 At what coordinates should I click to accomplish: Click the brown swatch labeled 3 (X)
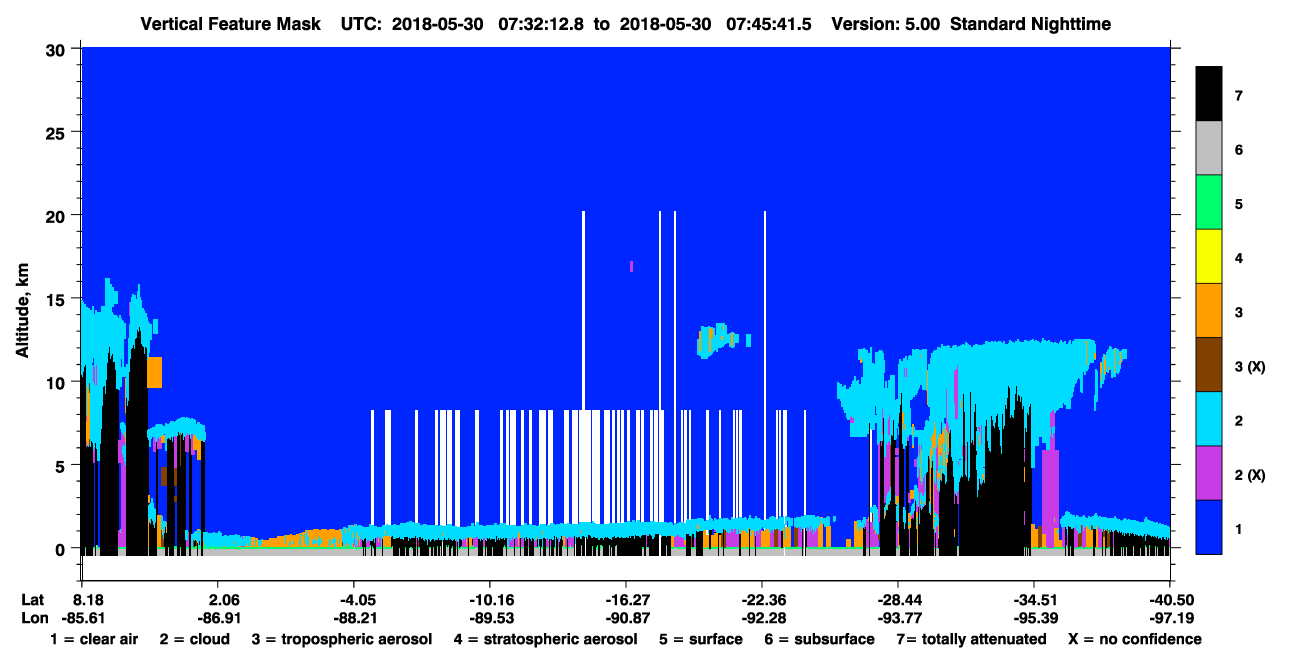[x=1209, y=365]
